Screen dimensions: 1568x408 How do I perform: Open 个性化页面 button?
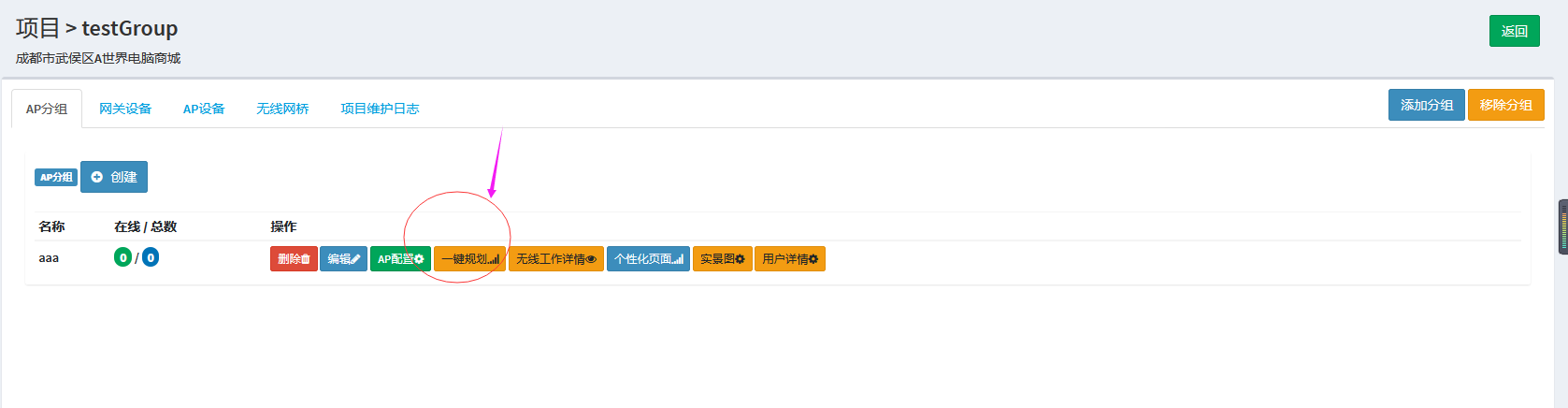648,259
